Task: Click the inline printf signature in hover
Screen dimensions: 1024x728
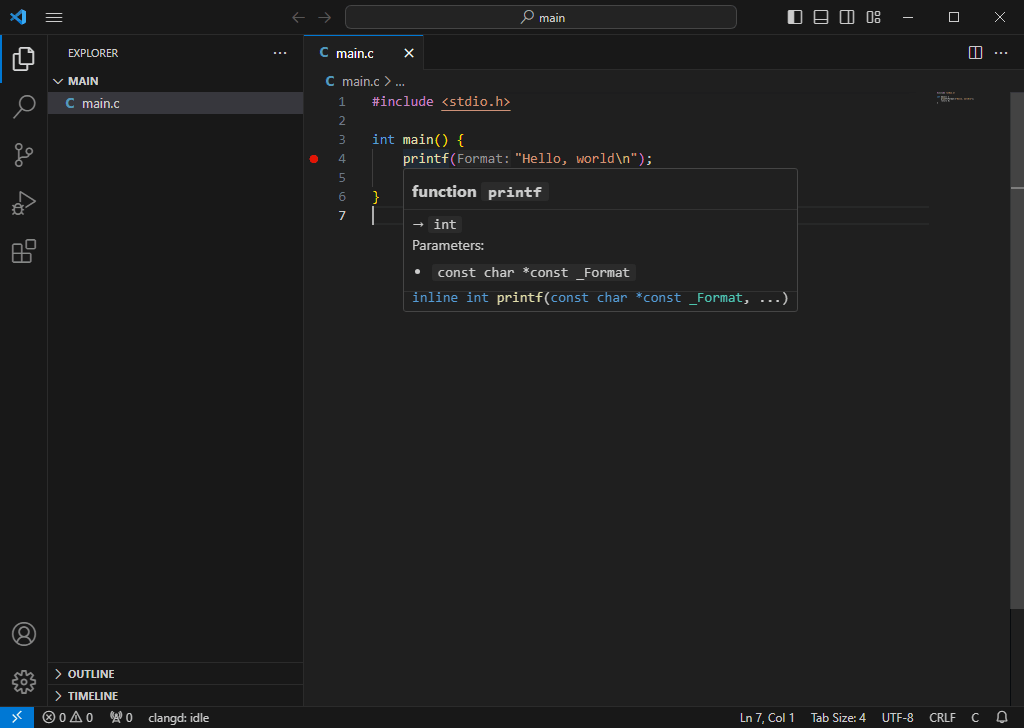Action: (600, 298)
